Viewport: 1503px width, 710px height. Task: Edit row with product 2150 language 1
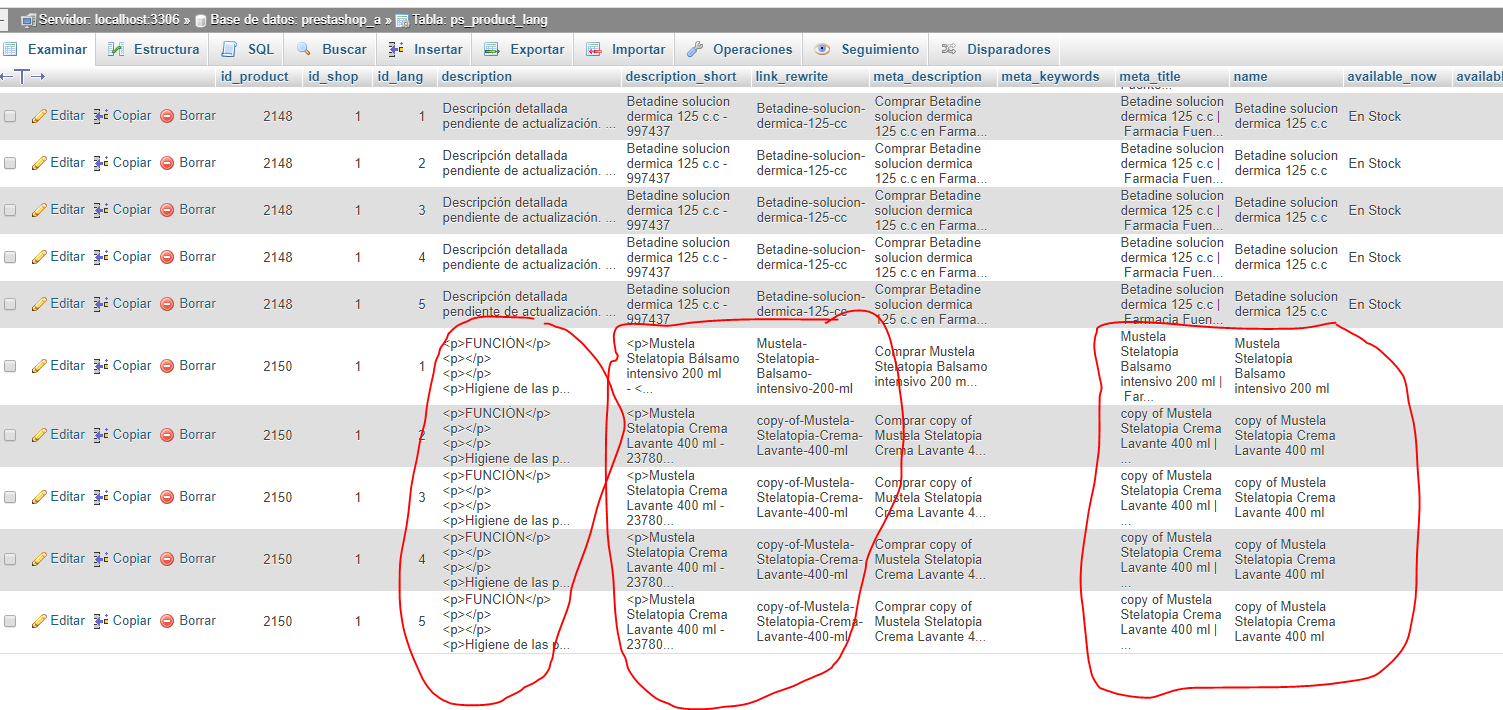point(58,366)
